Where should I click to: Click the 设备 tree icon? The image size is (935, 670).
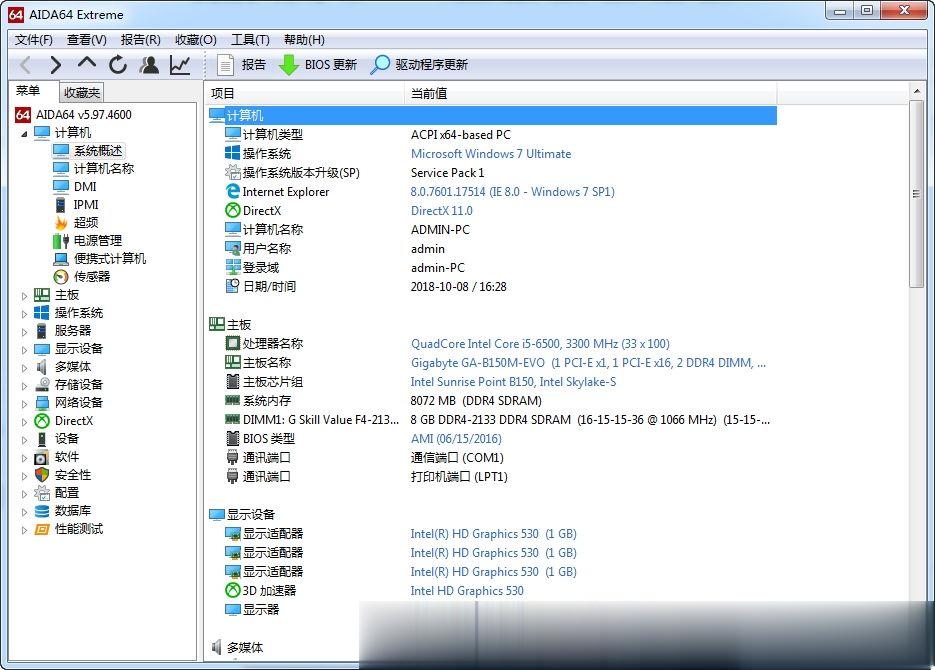coord(42,439)
